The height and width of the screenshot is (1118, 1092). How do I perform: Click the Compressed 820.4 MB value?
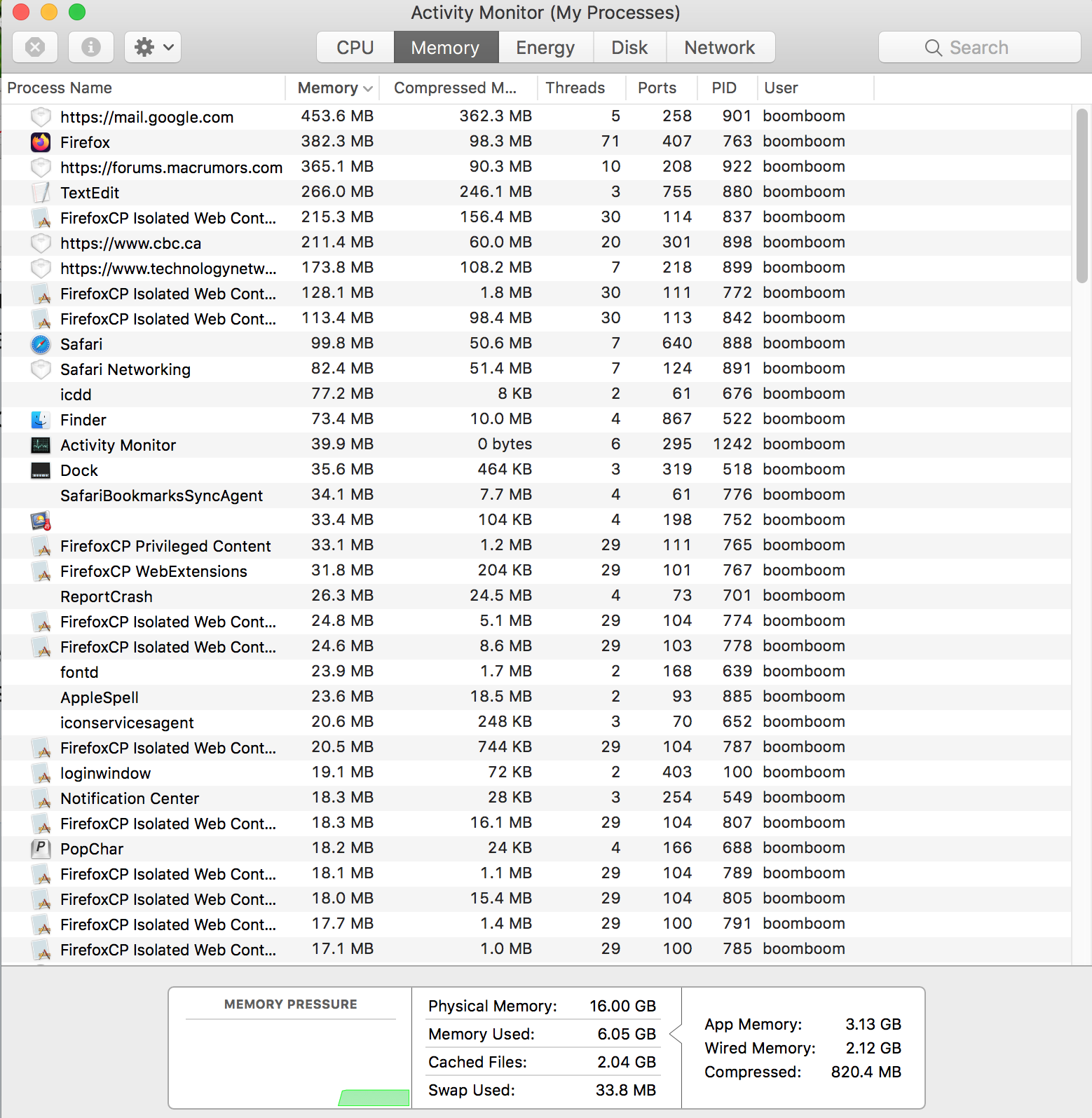click(x=866, y=1072)
